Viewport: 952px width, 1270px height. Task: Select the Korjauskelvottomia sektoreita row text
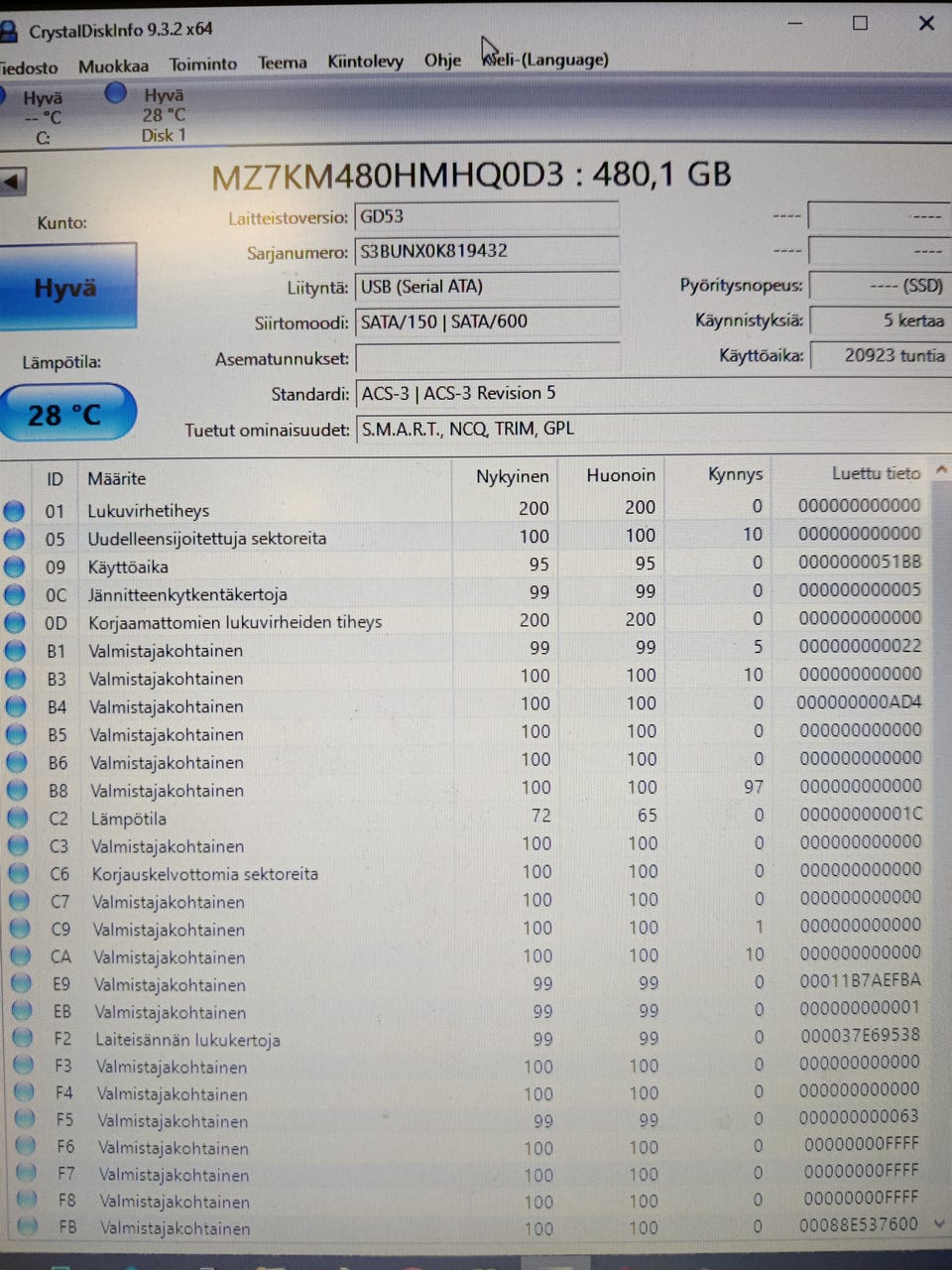click(x=205, y=874)
